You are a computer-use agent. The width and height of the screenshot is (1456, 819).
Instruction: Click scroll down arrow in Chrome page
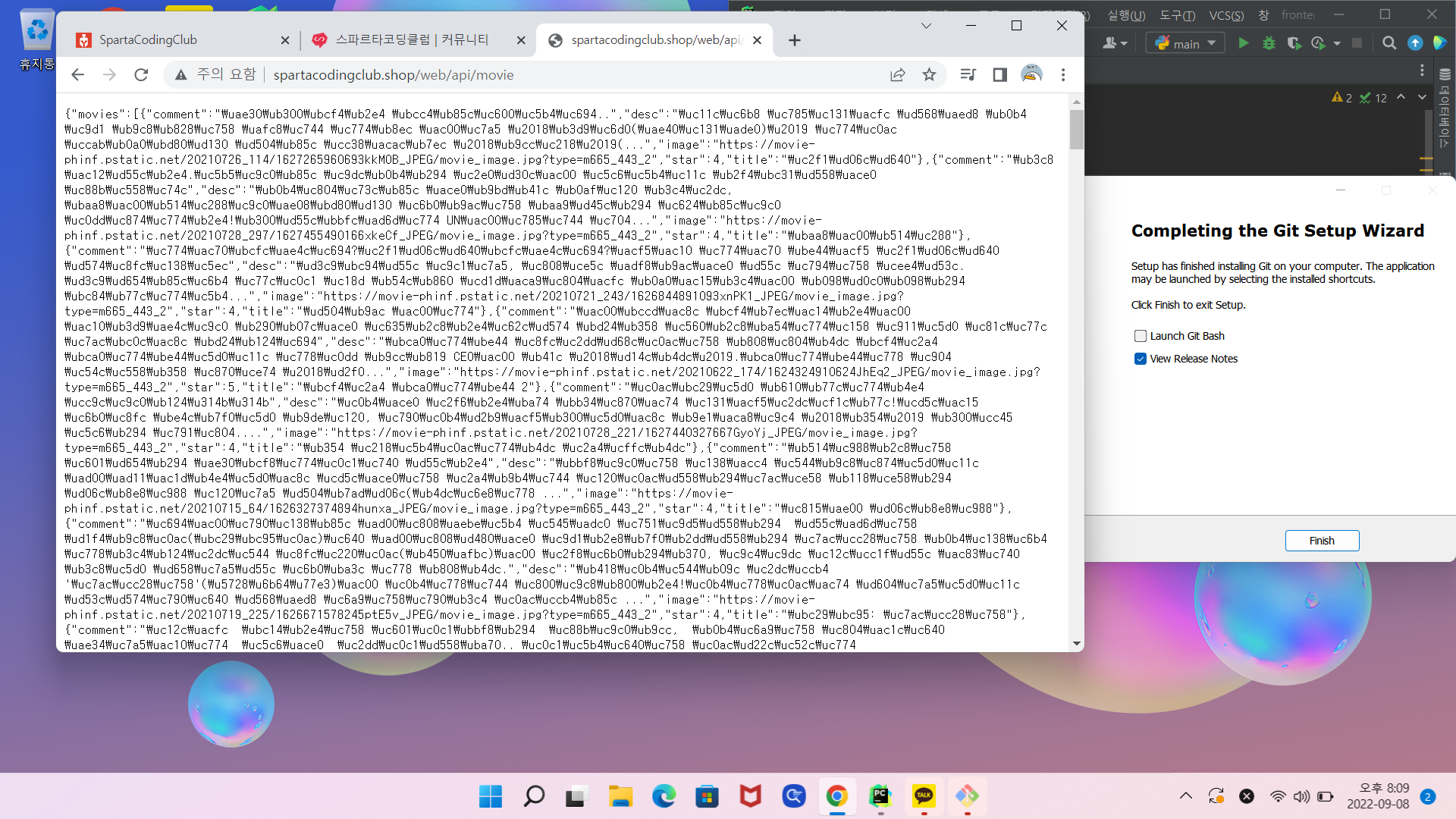(1077, 644)
